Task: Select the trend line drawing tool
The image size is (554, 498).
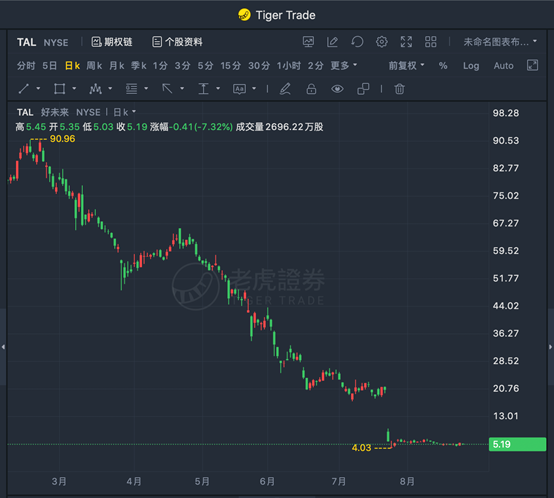Action: coord(24,89)
